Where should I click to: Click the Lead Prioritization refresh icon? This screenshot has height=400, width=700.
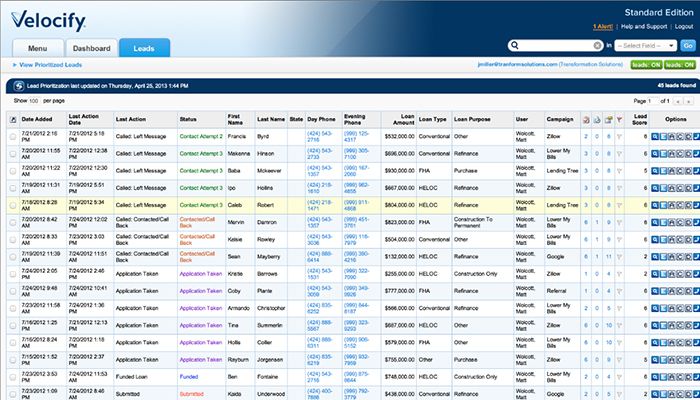click(x=18, y=86)
